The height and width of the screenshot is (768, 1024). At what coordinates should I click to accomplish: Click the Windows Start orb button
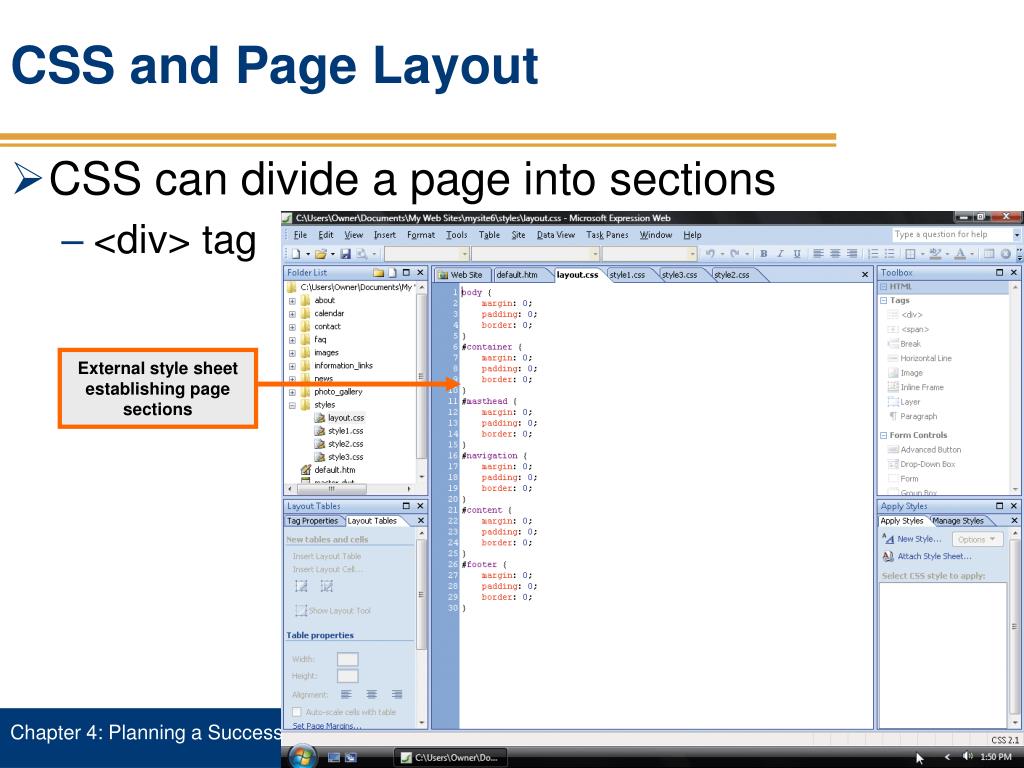[302, 756]
